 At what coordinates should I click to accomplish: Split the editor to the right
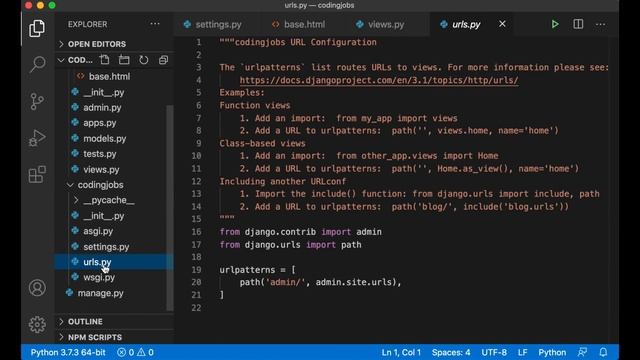[578, 24]
